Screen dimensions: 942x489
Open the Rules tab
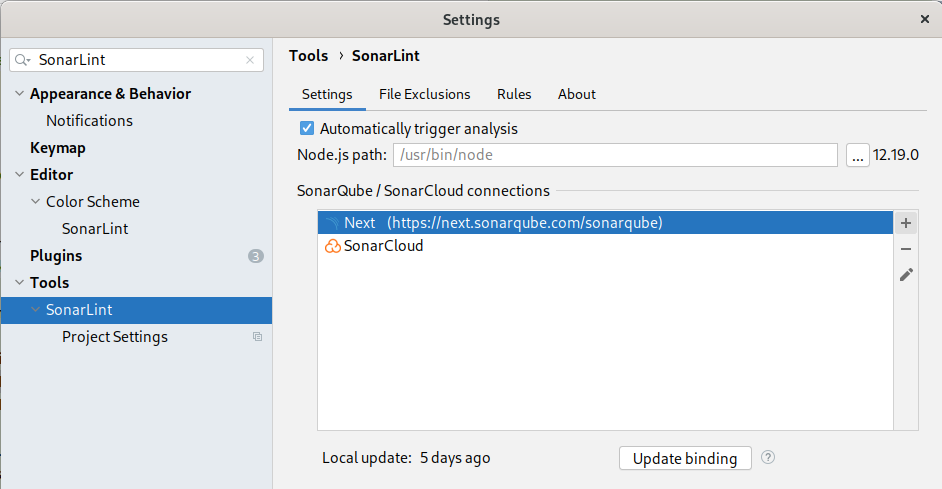pyautogui.click(x=514, y=94)
